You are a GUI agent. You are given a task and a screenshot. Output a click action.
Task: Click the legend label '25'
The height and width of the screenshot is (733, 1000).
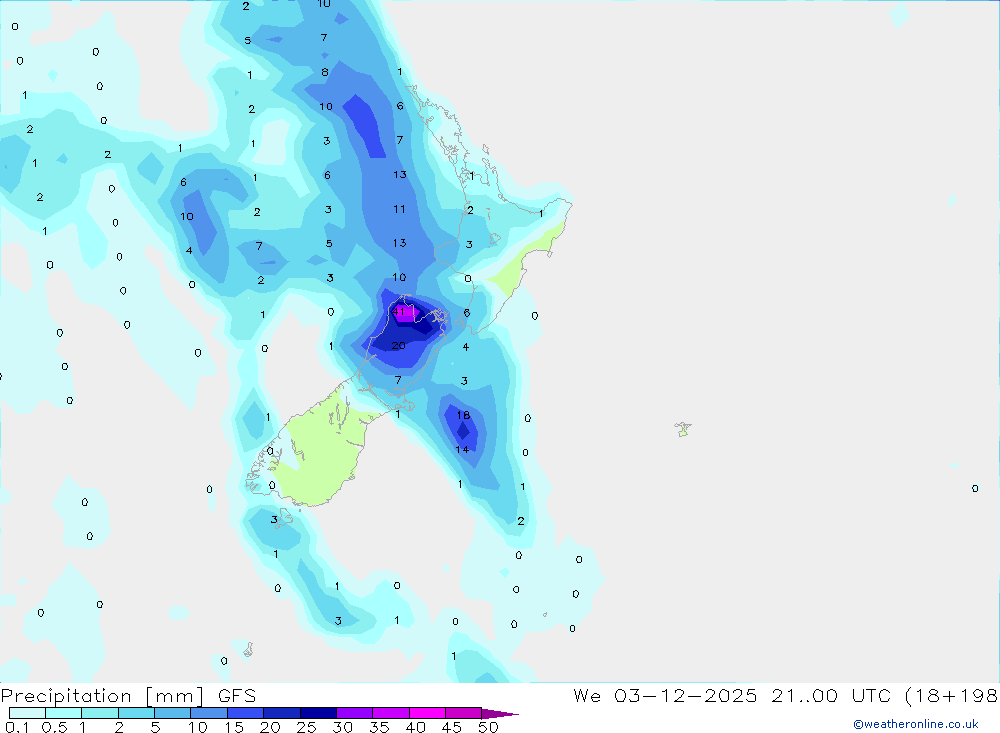[306, 727]
